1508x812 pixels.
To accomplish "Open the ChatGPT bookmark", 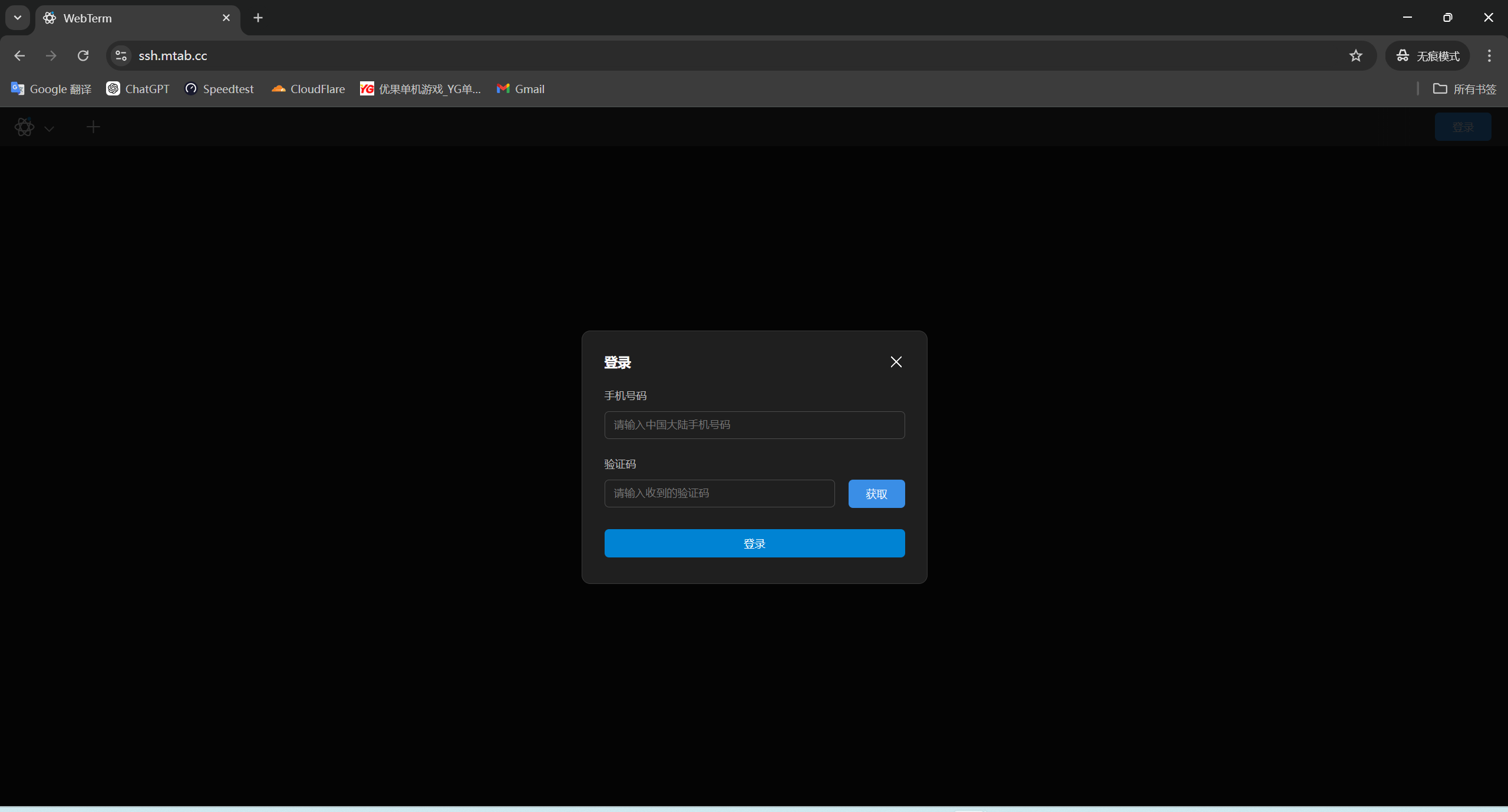I will tap(138, 89).
